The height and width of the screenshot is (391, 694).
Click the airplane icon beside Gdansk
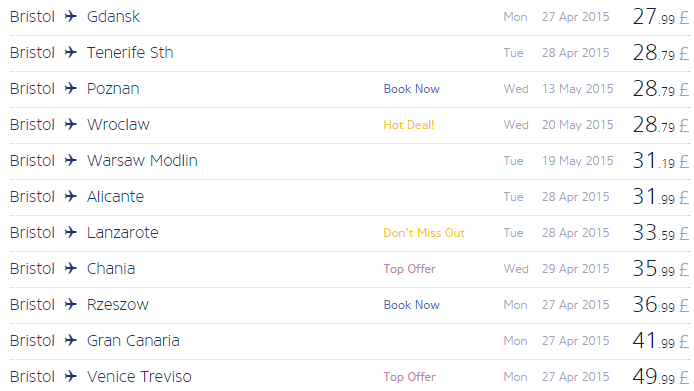click(x=71, y=16)
